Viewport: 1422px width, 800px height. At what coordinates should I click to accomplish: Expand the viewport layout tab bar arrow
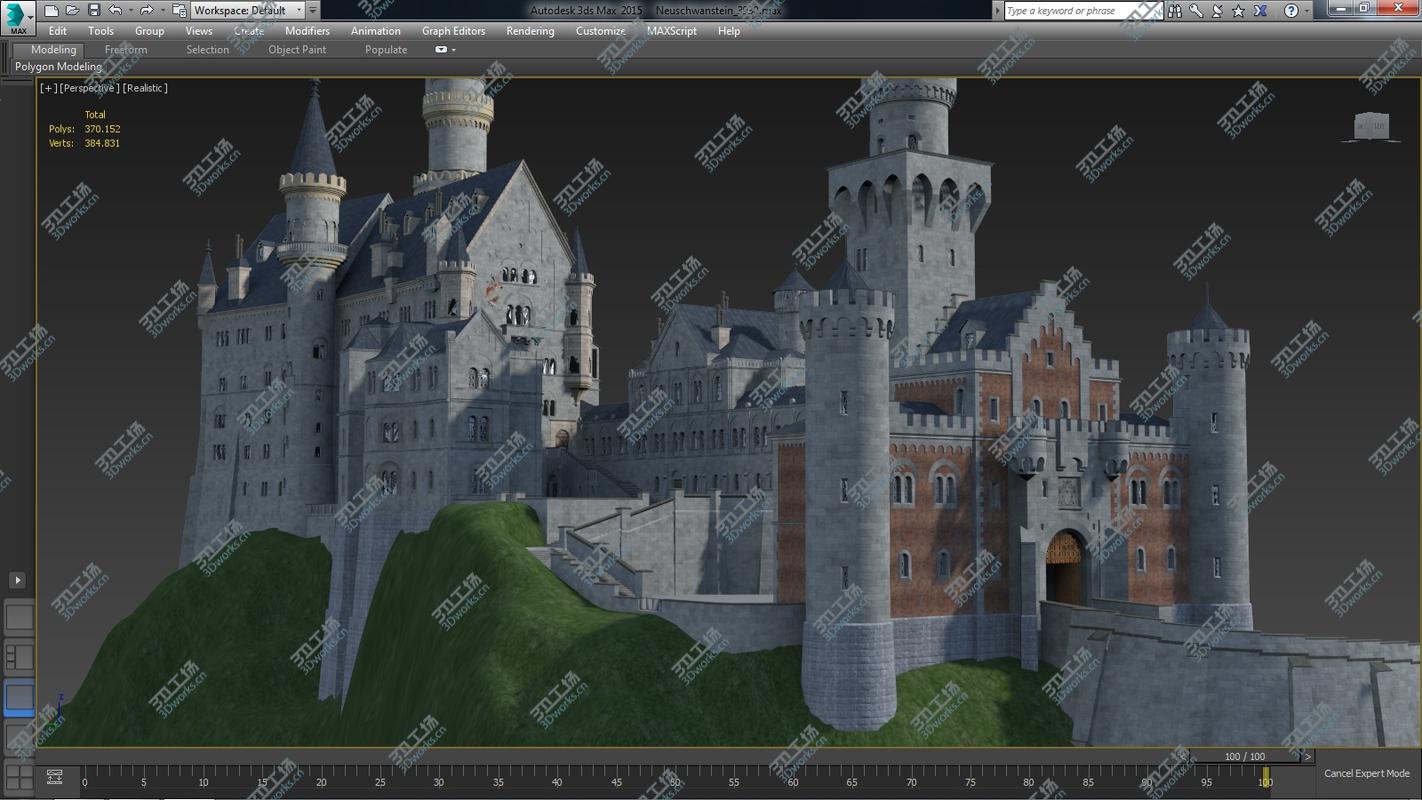17,580
